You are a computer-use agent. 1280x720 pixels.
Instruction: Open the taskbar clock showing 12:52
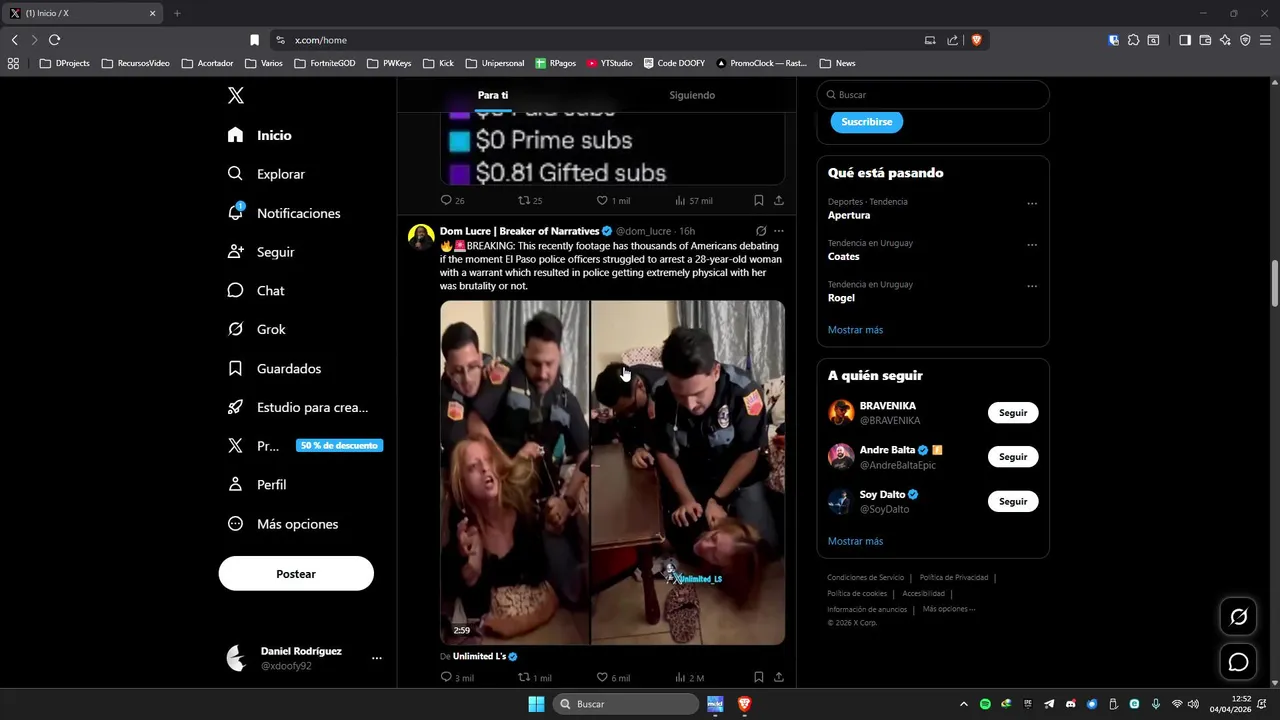(1231, 704)
